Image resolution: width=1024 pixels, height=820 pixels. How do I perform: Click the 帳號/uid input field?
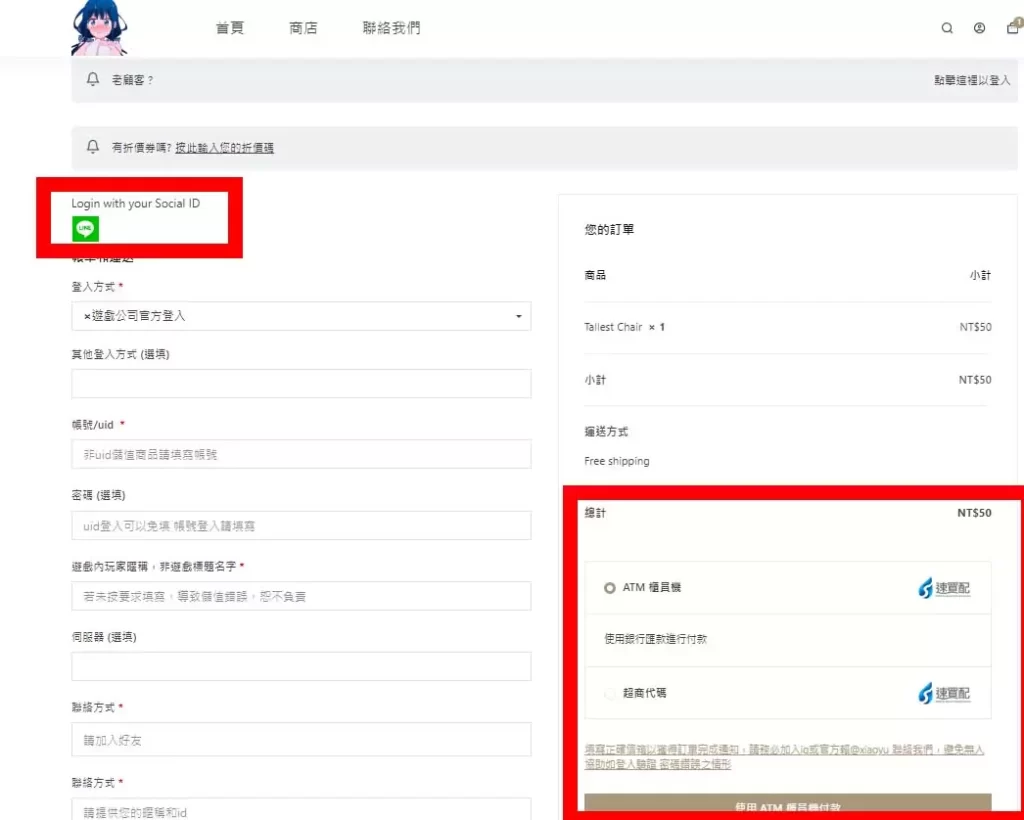coord(300,454)
